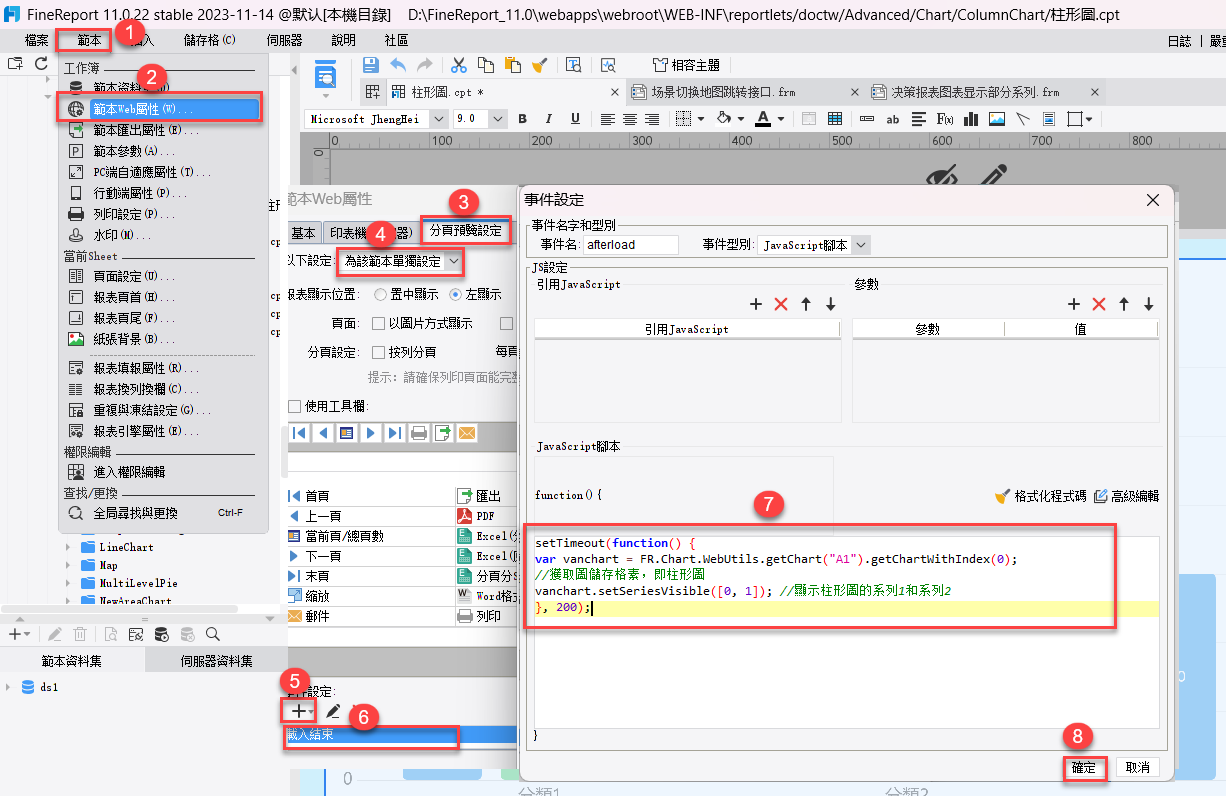Click the Undo arrow icon

pyautogui.click(x=398, y=65)
